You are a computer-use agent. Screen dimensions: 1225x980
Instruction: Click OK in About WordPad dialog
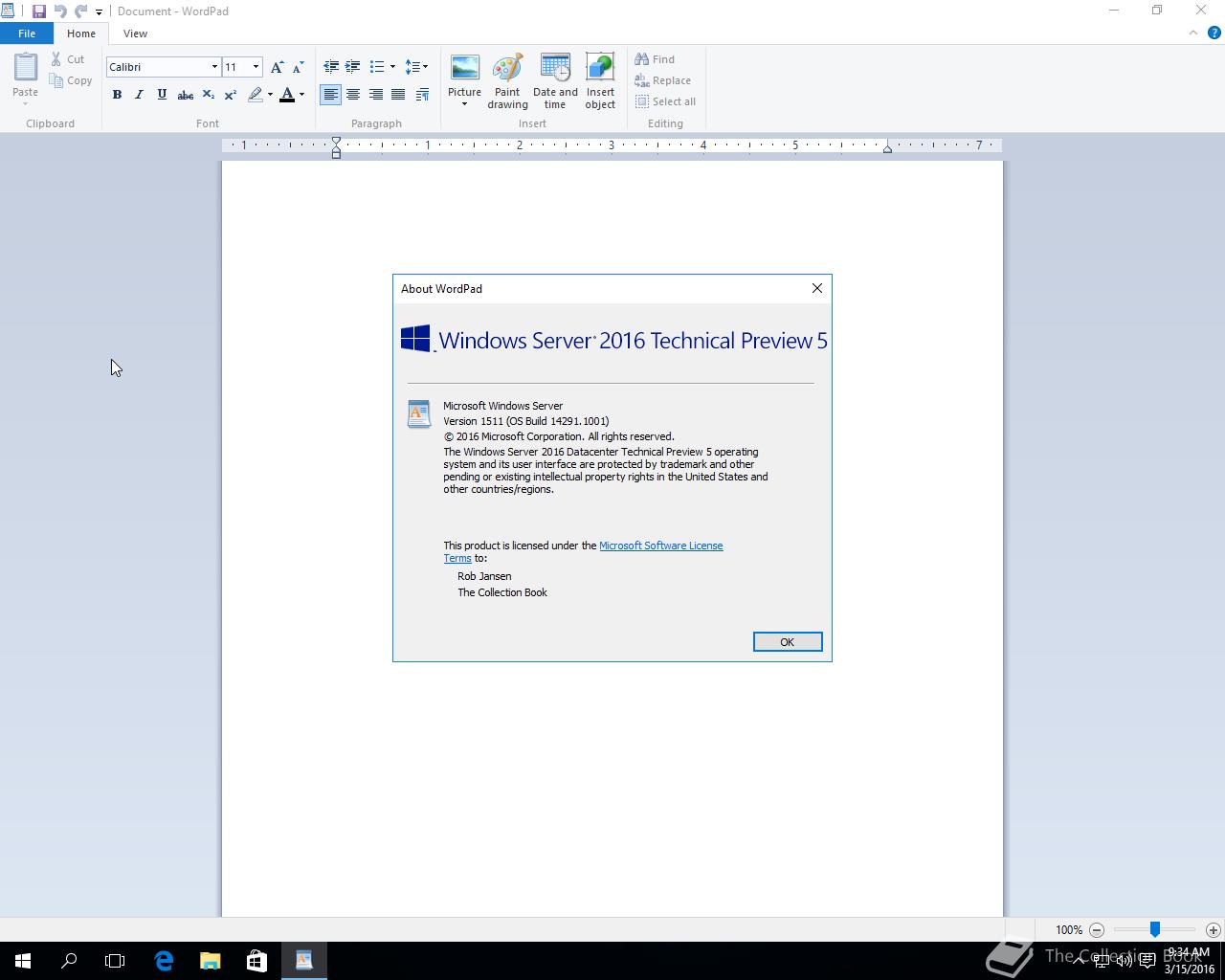pyautogui.click(x=788, y=642)
